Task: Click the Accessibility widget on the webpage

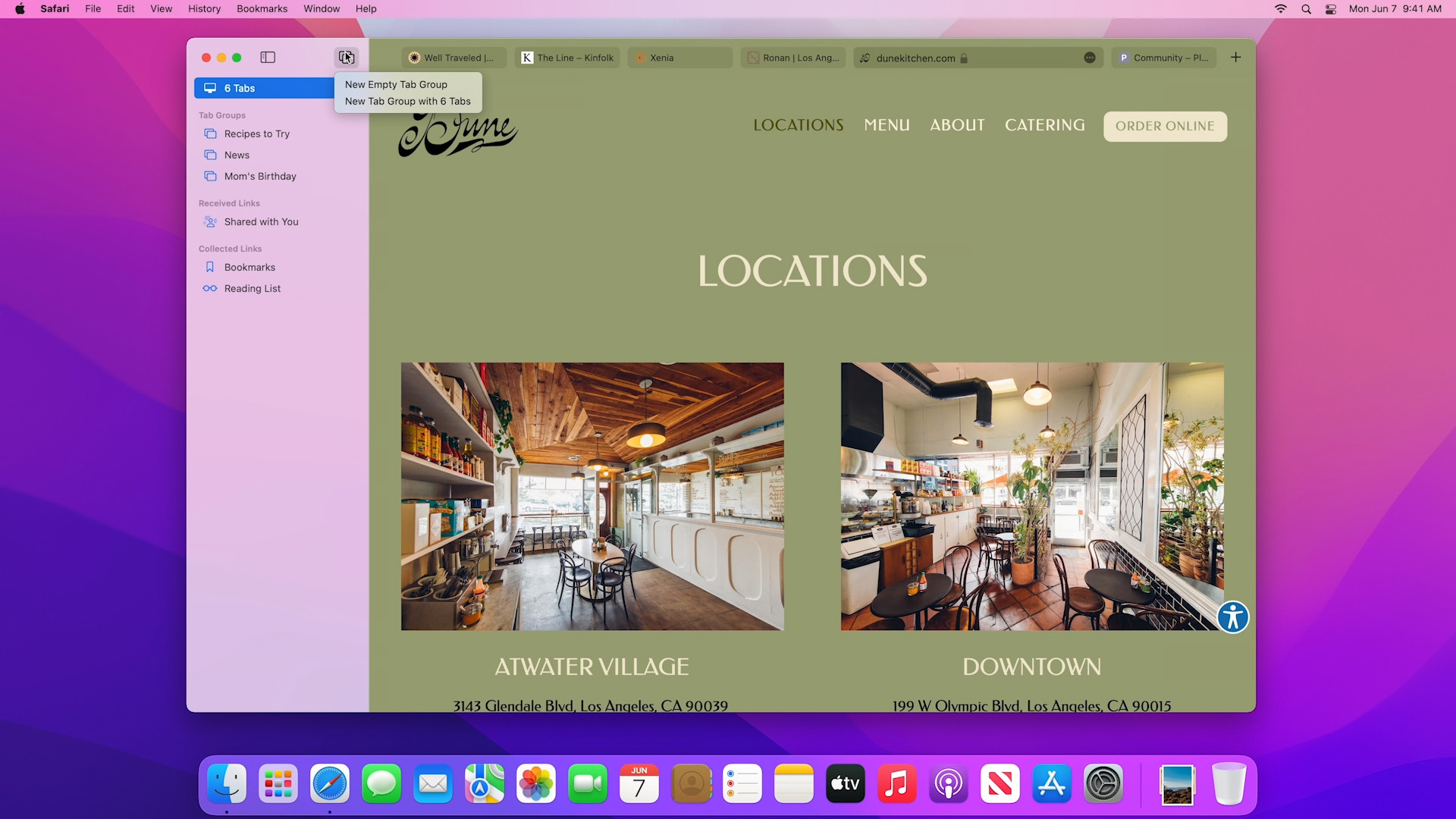Action: [x=1233, y=617]
